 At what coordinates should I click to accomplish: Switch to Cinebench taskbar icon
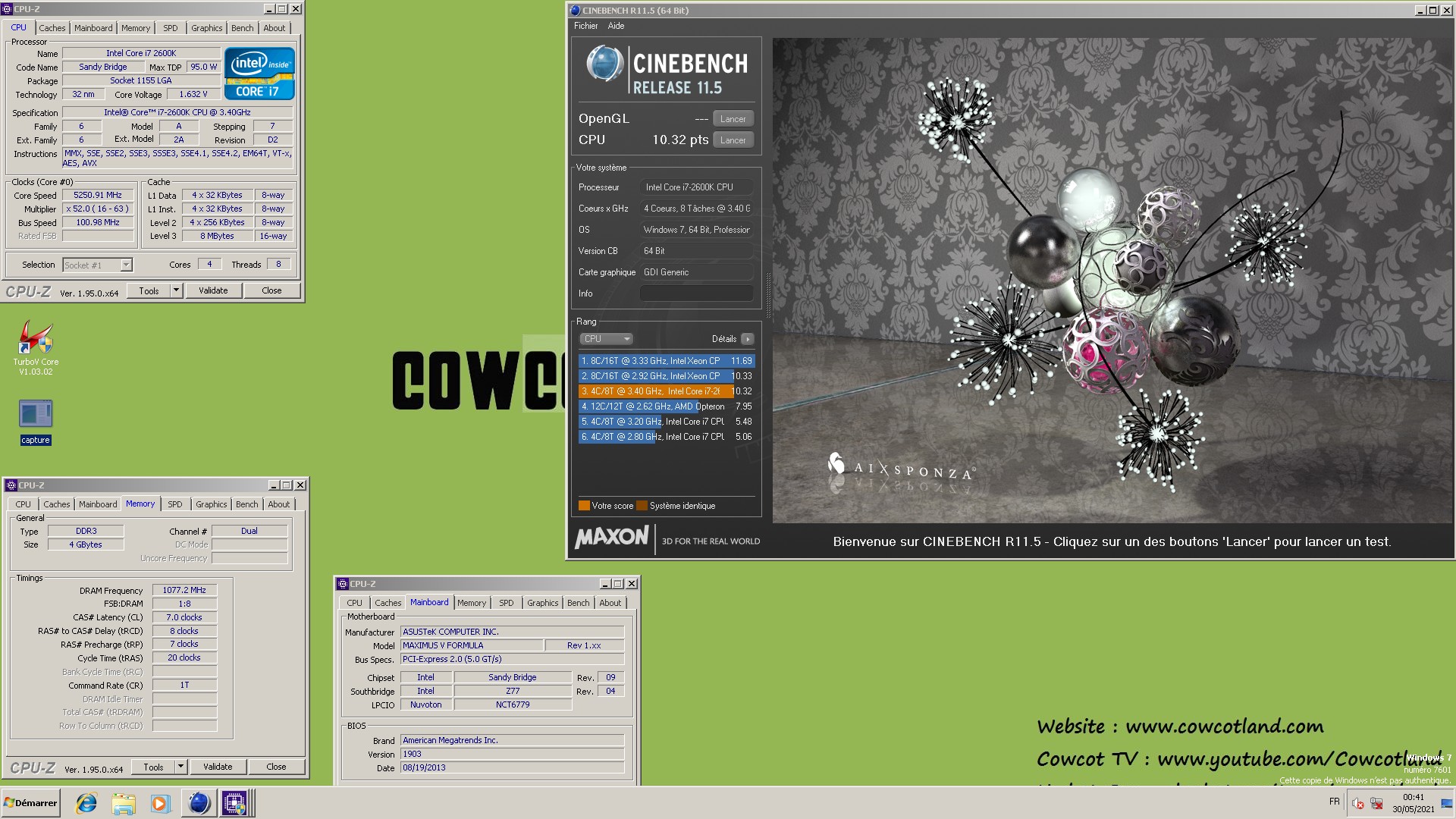coord(199,803)
